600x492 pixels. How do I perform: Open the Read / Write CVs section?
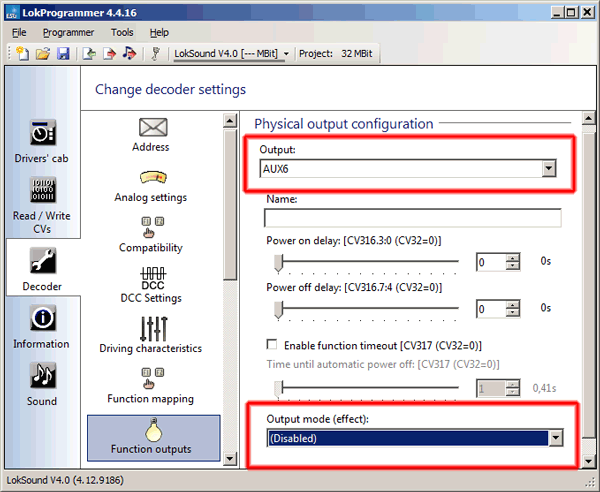tap(42, 205)
